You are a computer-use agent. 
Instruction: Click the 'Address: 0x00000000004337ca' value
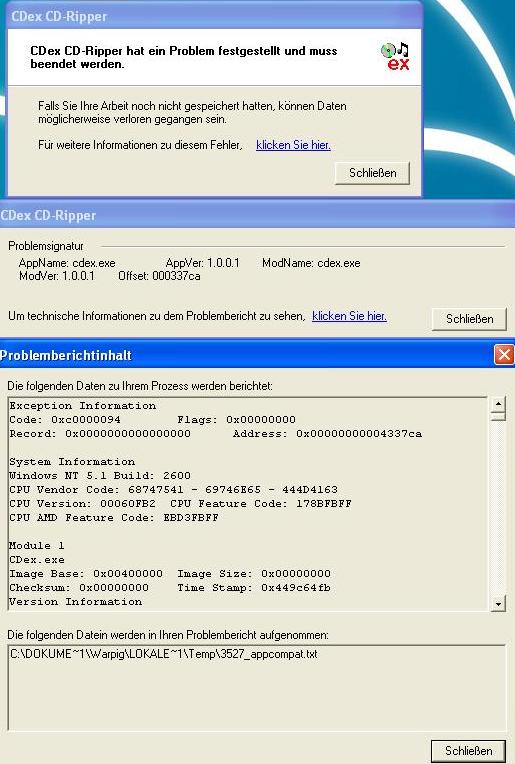327,434
